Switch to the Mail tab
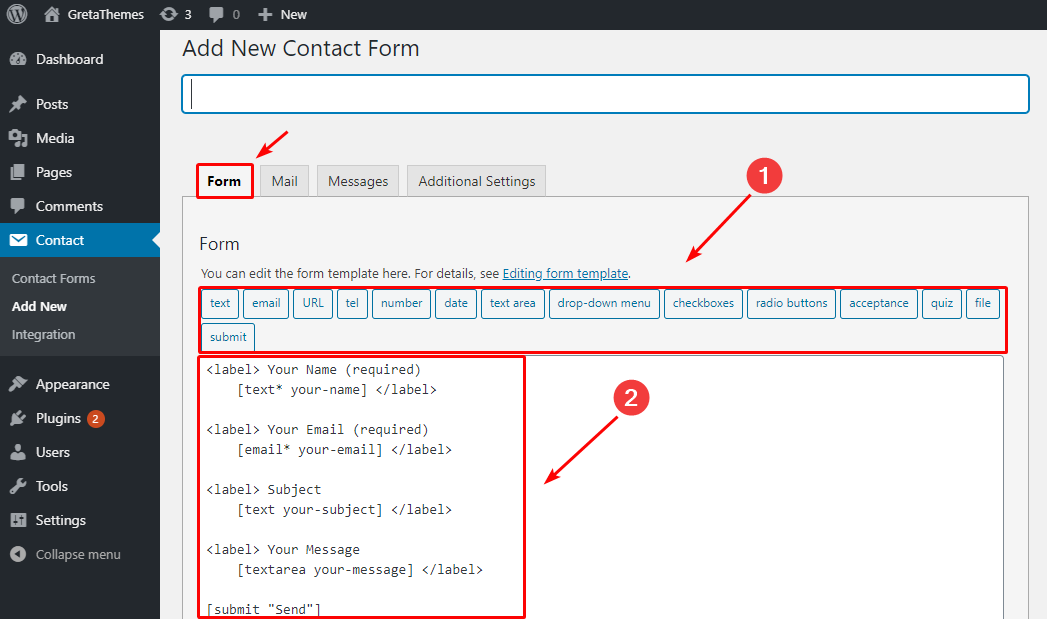 tap(283, 181)
